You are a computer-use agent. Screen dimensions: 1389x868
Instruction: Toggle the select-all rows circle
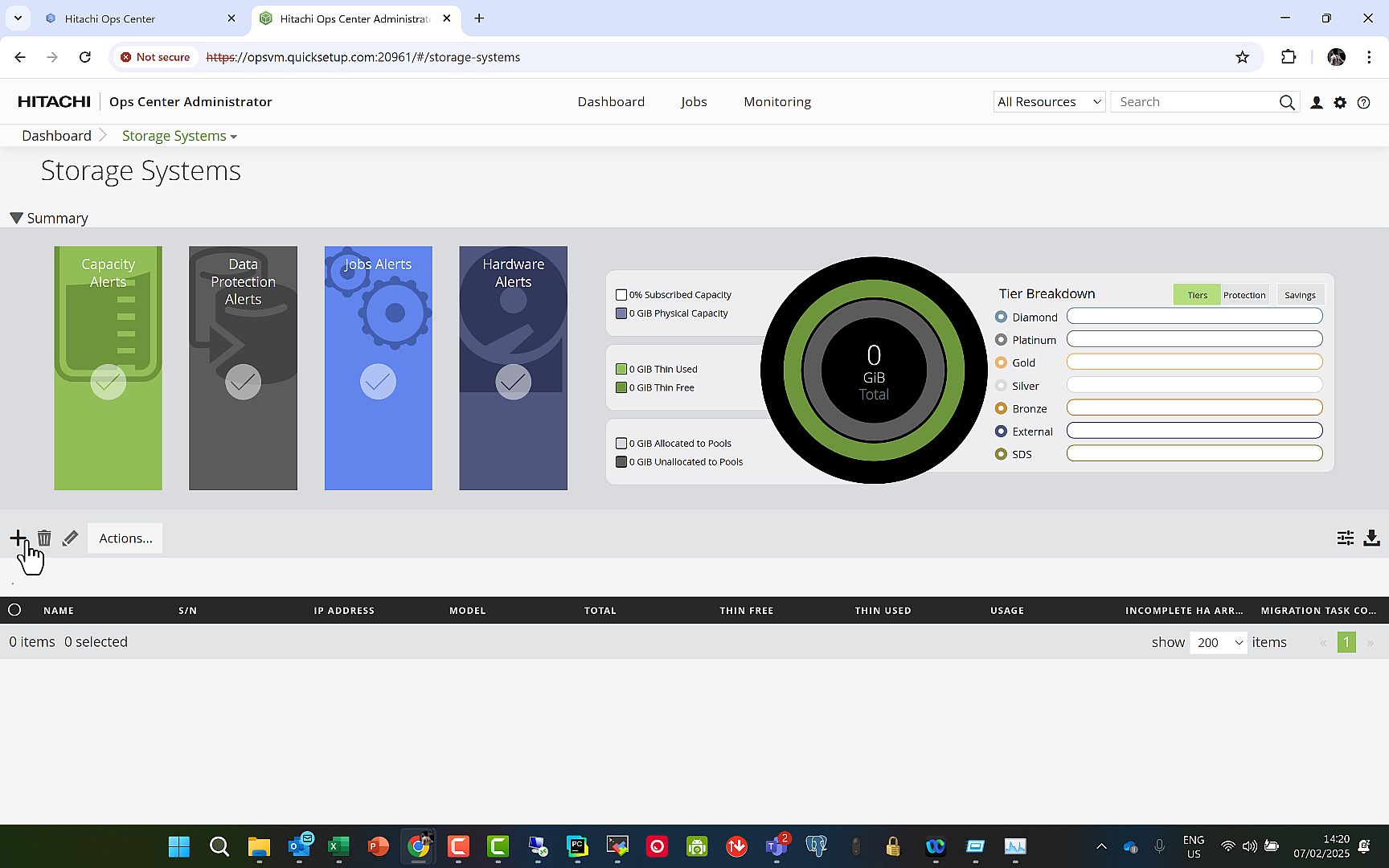pos(14,610)
